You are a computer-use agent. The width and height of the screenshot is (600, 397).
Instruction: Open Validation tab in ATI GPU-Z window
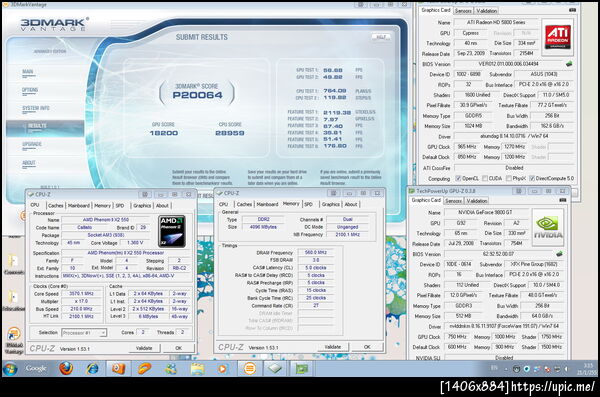(487, 11)
